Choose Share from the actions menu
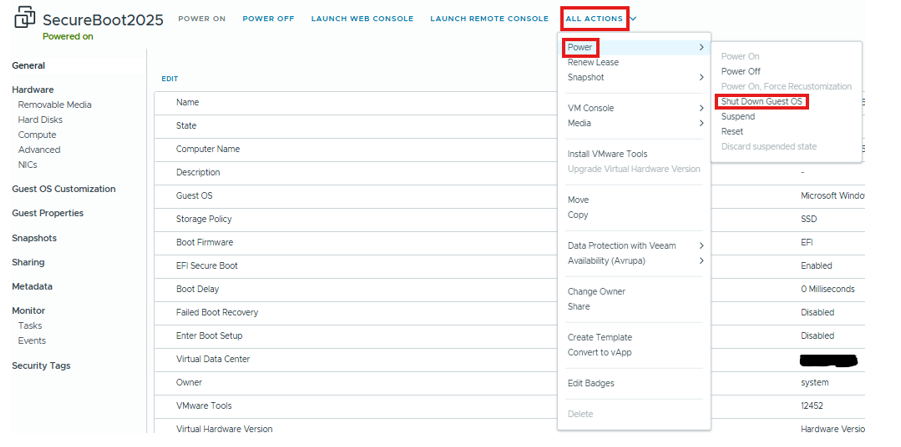 [579, 307]
